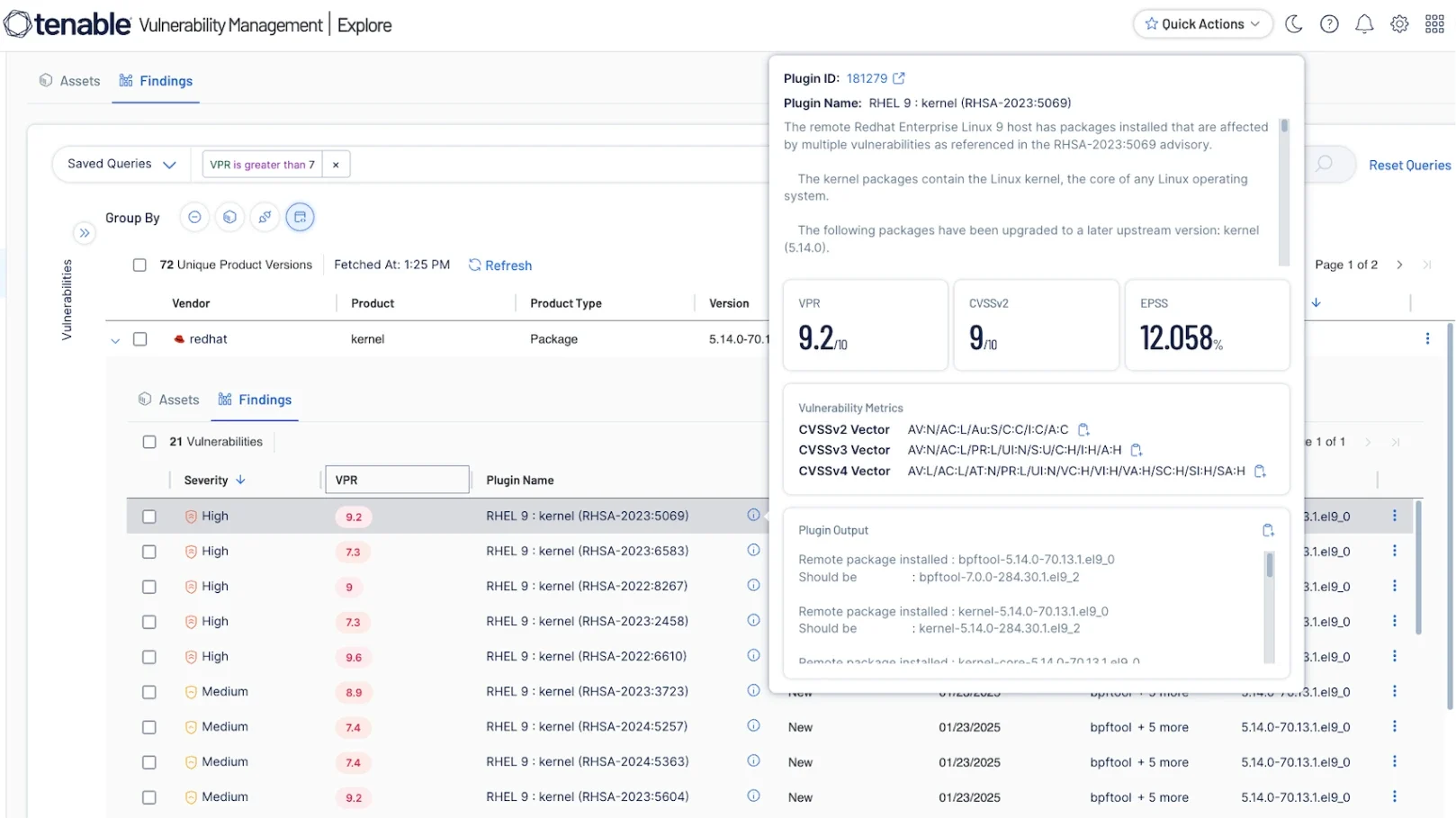Check the RHSA-2023:3723 row checkbox

(x=149, y=692)
